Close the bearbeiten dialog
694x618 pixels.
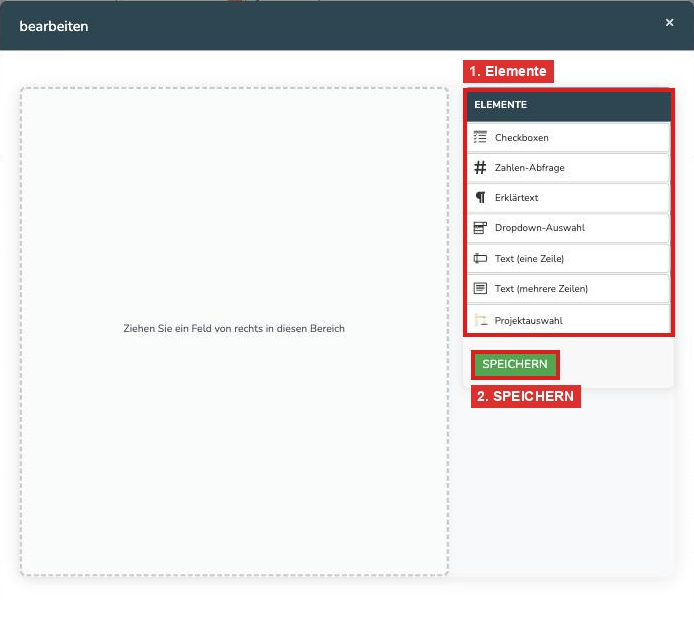669,23
